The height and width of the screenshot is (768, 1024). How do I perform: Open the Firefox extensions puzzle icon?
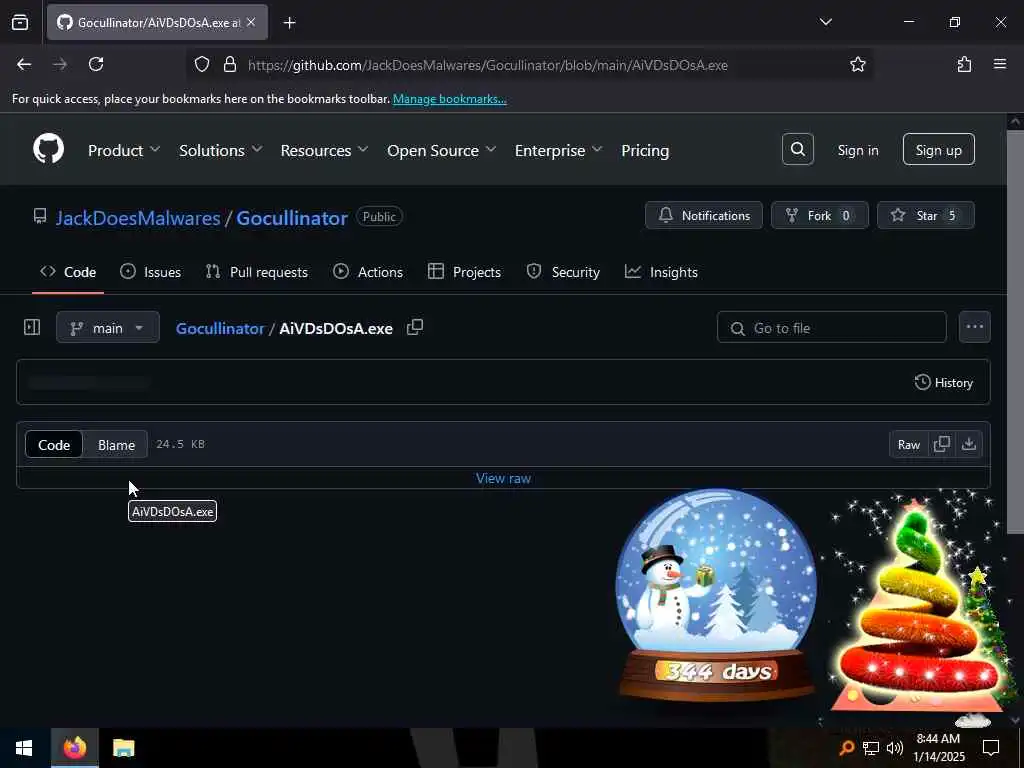[964, 64]
